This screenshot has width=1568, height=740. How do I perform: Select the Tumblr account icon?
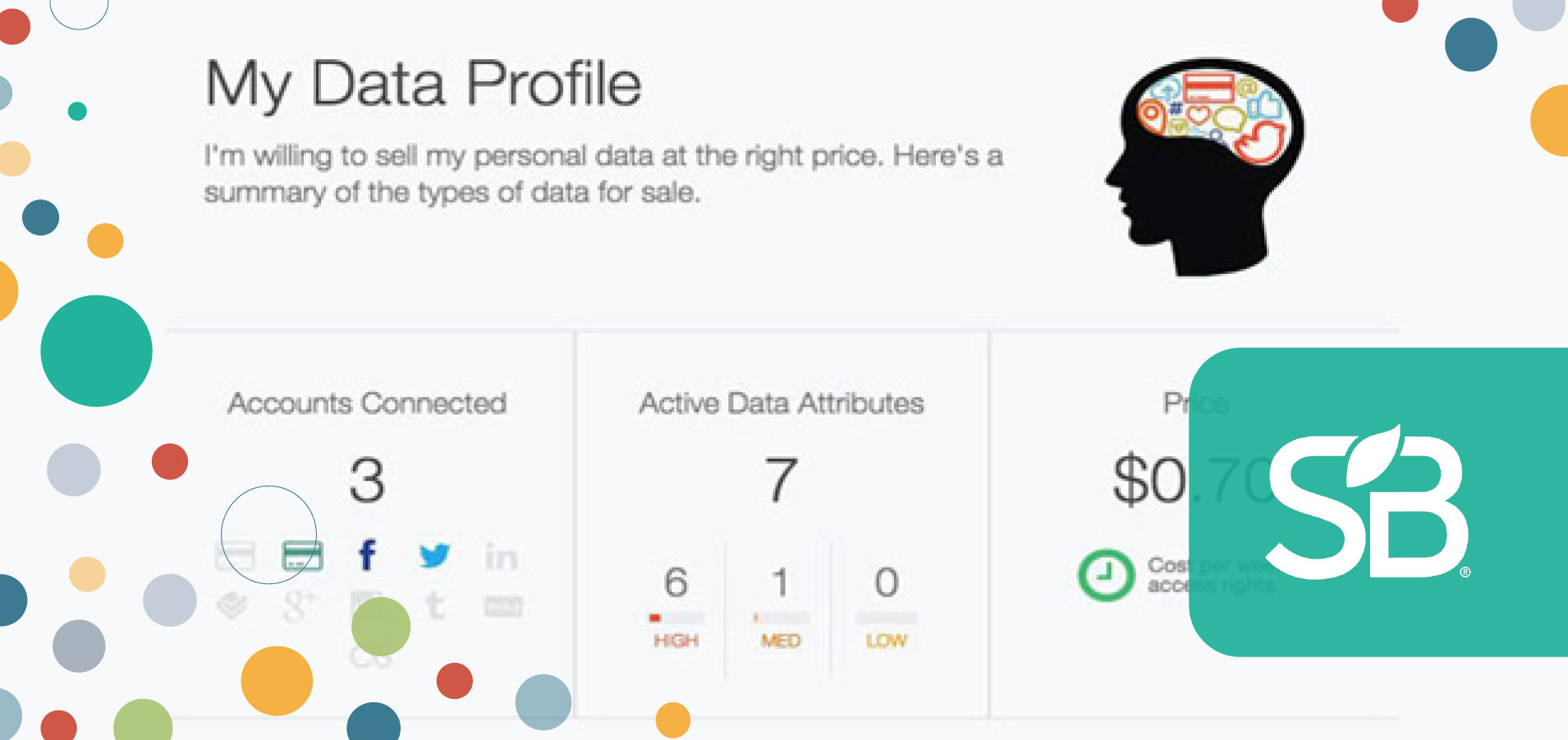coord(435,605)
